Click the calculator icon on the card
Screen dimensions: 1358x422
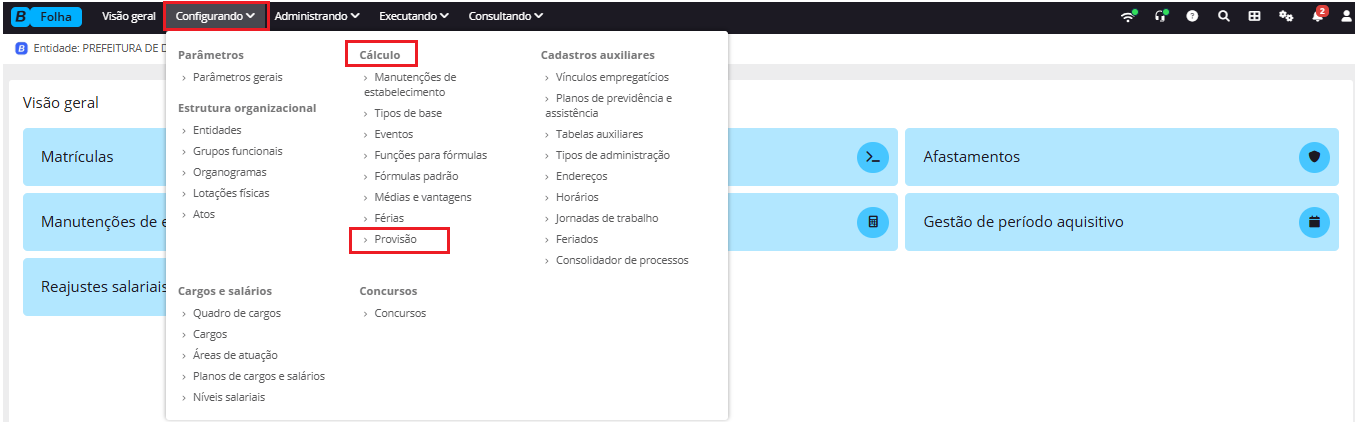873,222
